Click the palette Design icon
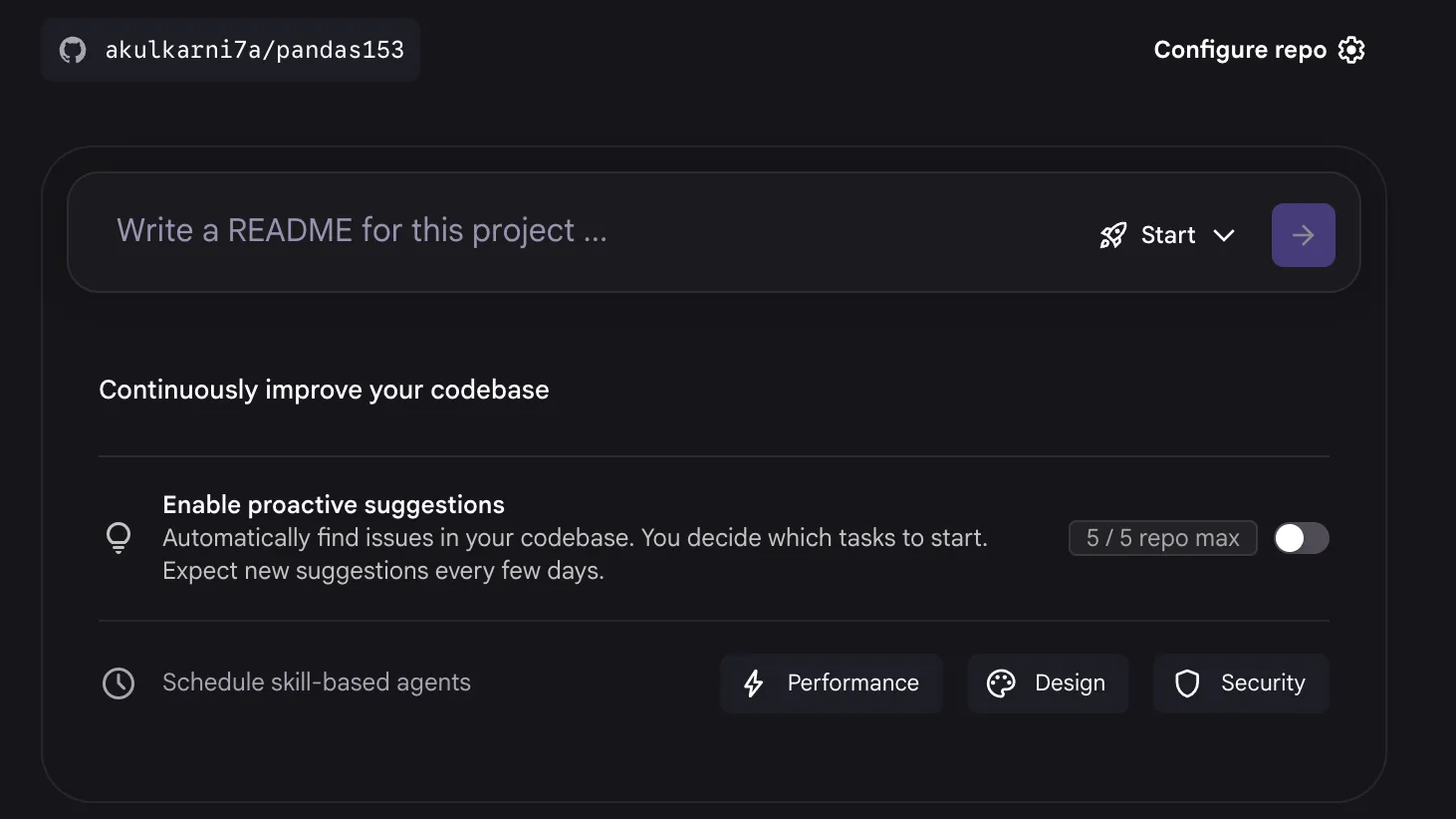Image resolution: width=1456 pixels, height=819 pixels. tap(1001, 683)
